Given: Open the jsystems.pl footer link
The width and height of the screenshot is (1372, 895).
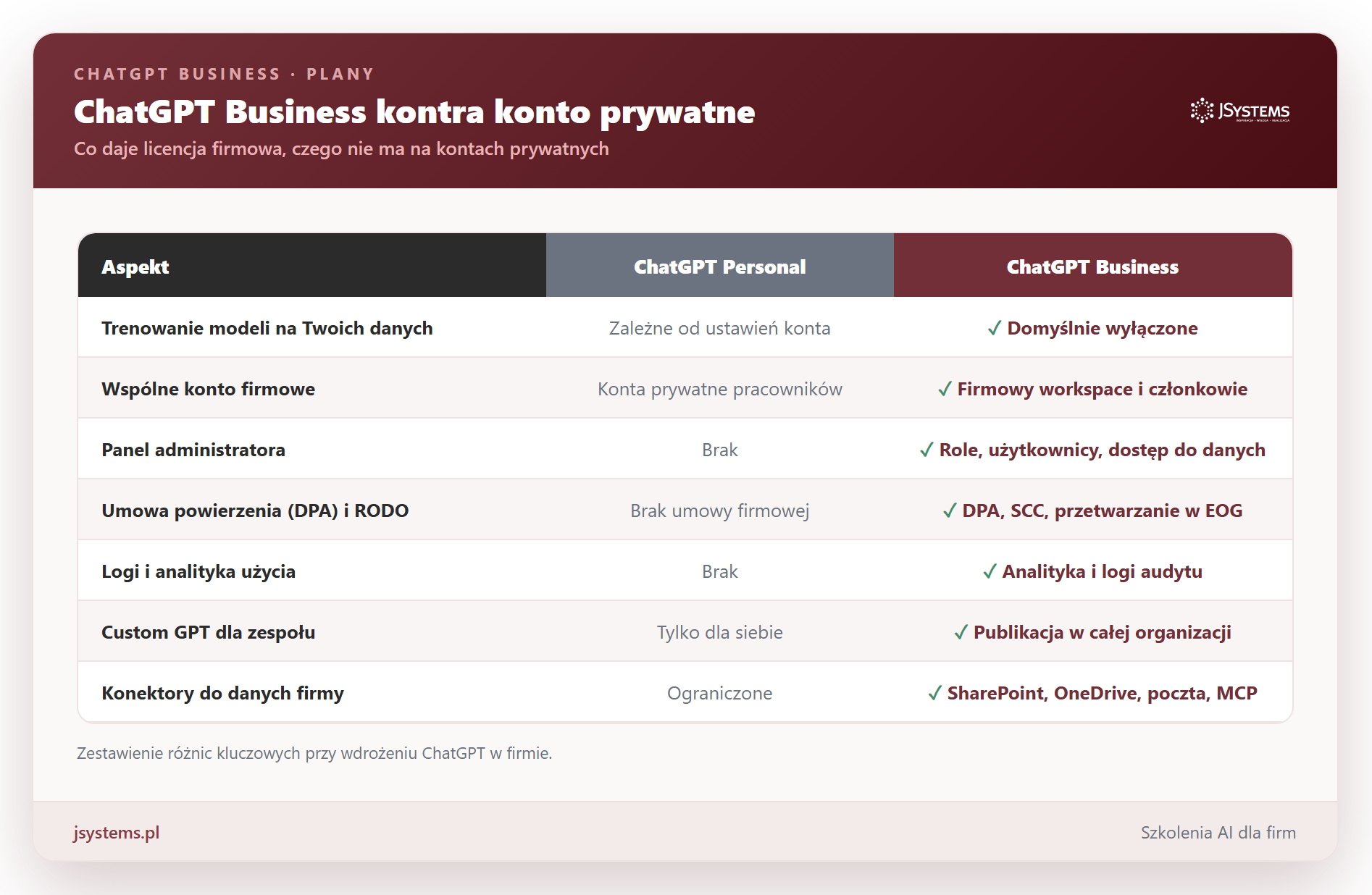Looking at the screenshot, I should [116, 833].
